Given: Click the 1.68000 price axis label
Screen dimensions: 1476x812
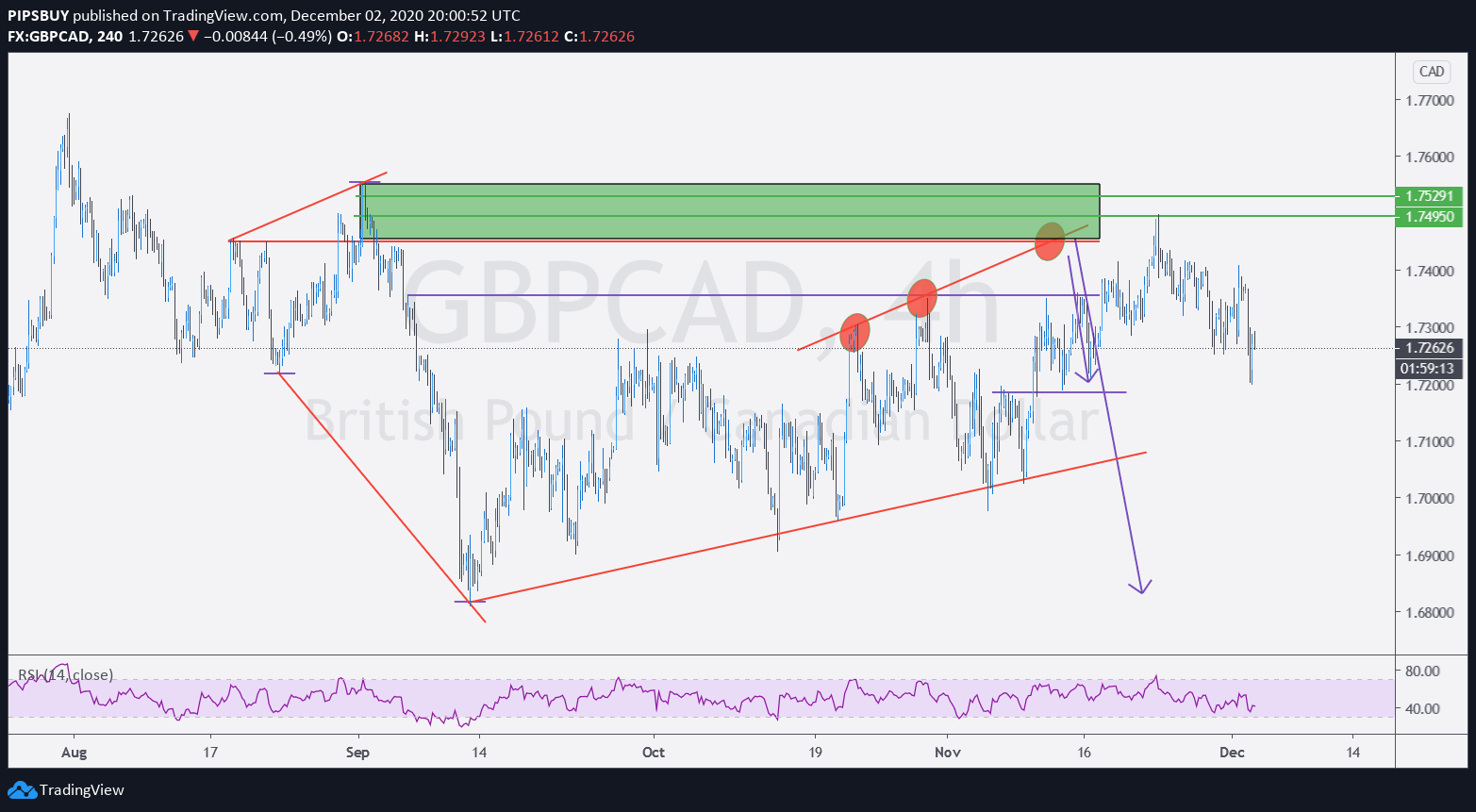Looking at the screenshot, I should point(1430,612).
